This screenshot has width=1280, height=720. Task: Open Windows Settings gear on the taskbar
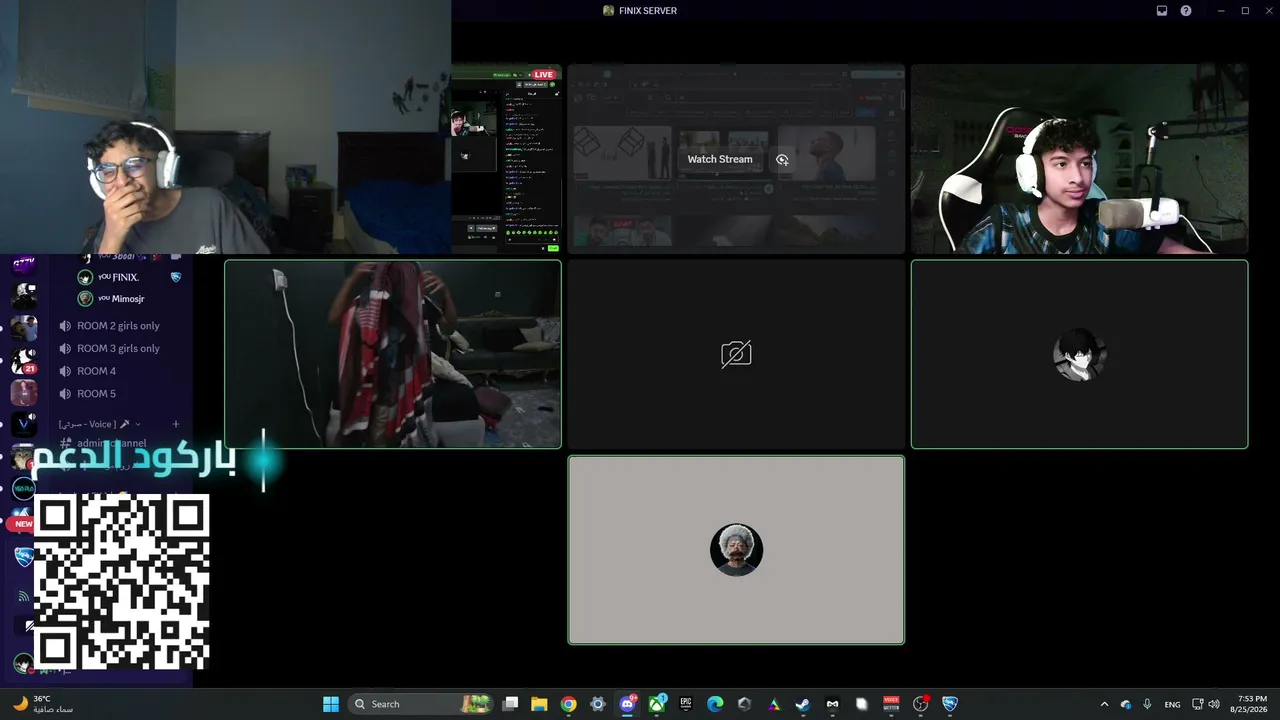point(598,704)
